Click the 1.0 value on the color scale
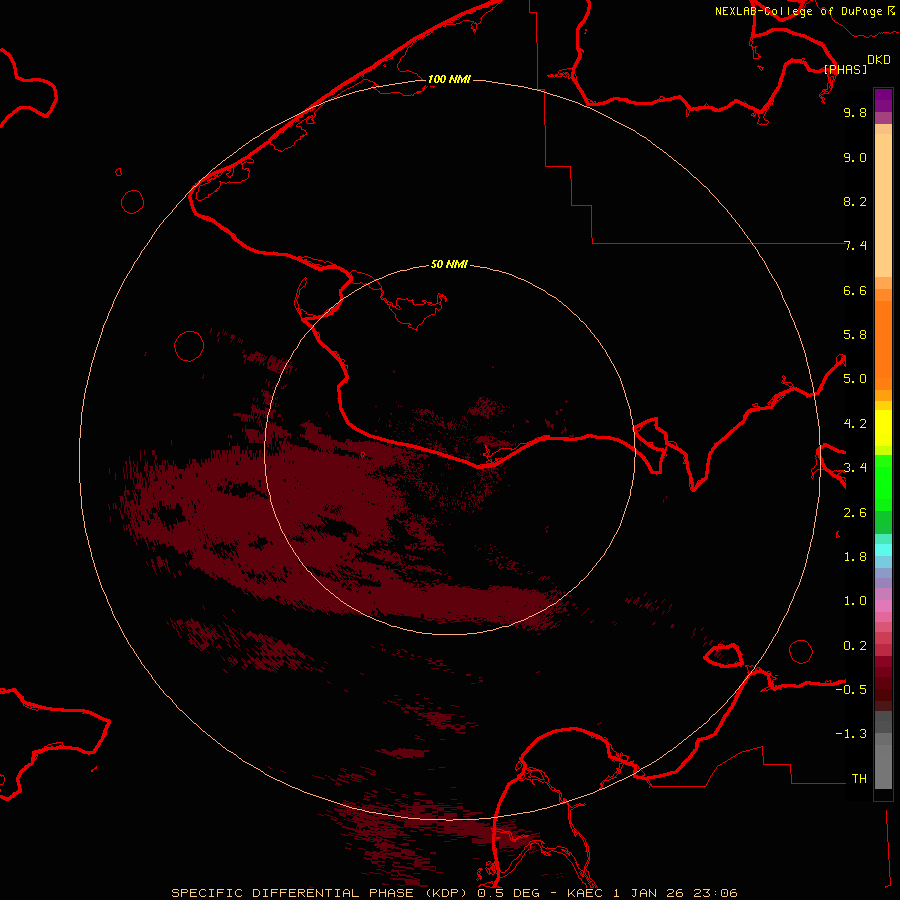The image size is (900, 900). coord(855,601)
